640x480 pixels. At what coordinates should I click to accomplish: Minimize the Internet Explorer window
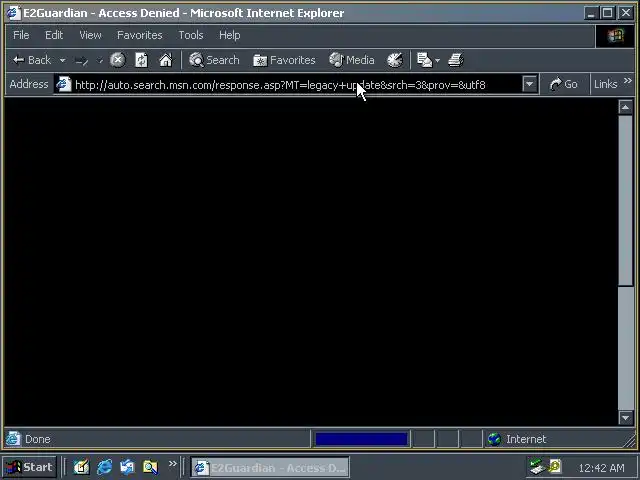tap(591, 13)
